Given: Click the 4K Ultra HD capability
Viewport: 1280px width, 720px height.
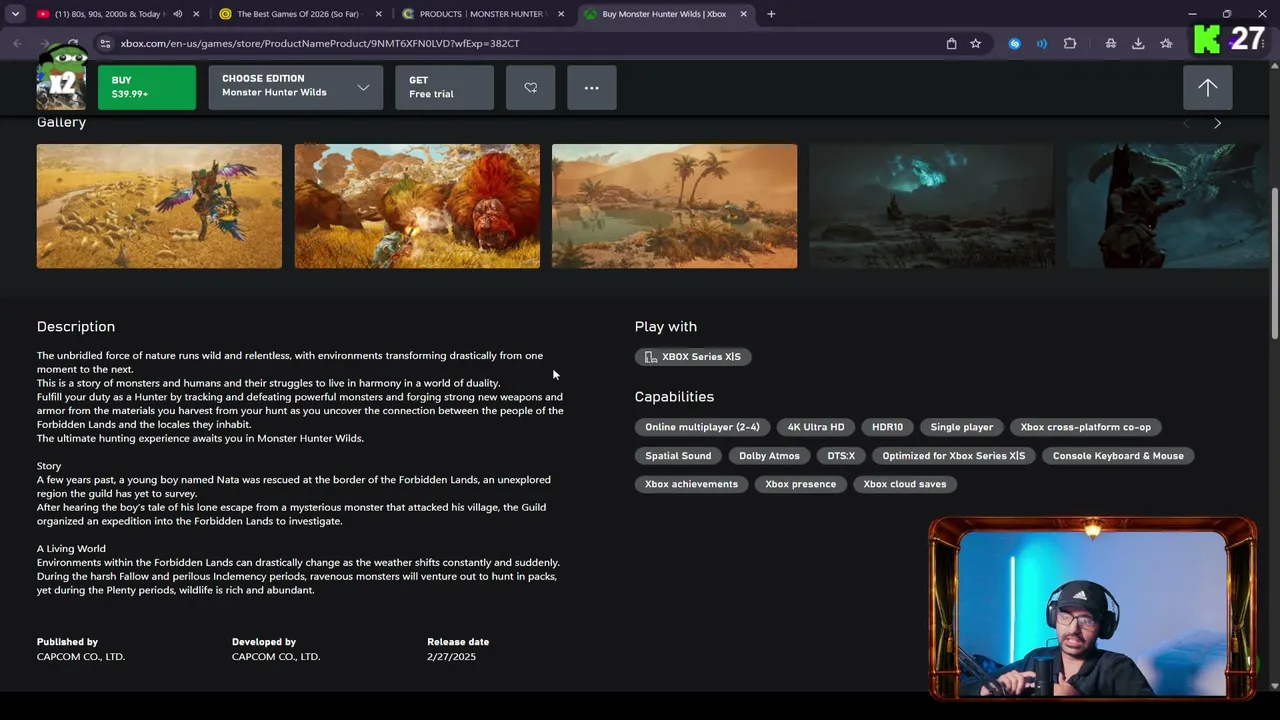Looking at the screenshot, I should point(816,427).
